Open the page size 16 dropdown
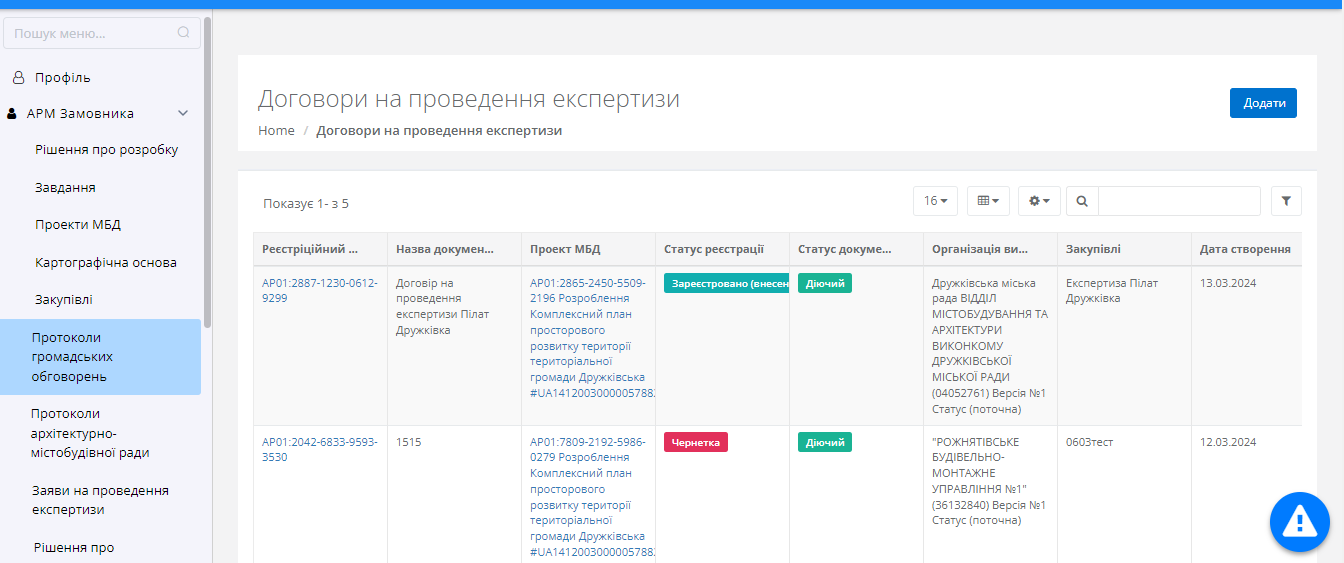Image resolution: width=1344 pixels, height=563 pixels. click(x=935, y=201)
